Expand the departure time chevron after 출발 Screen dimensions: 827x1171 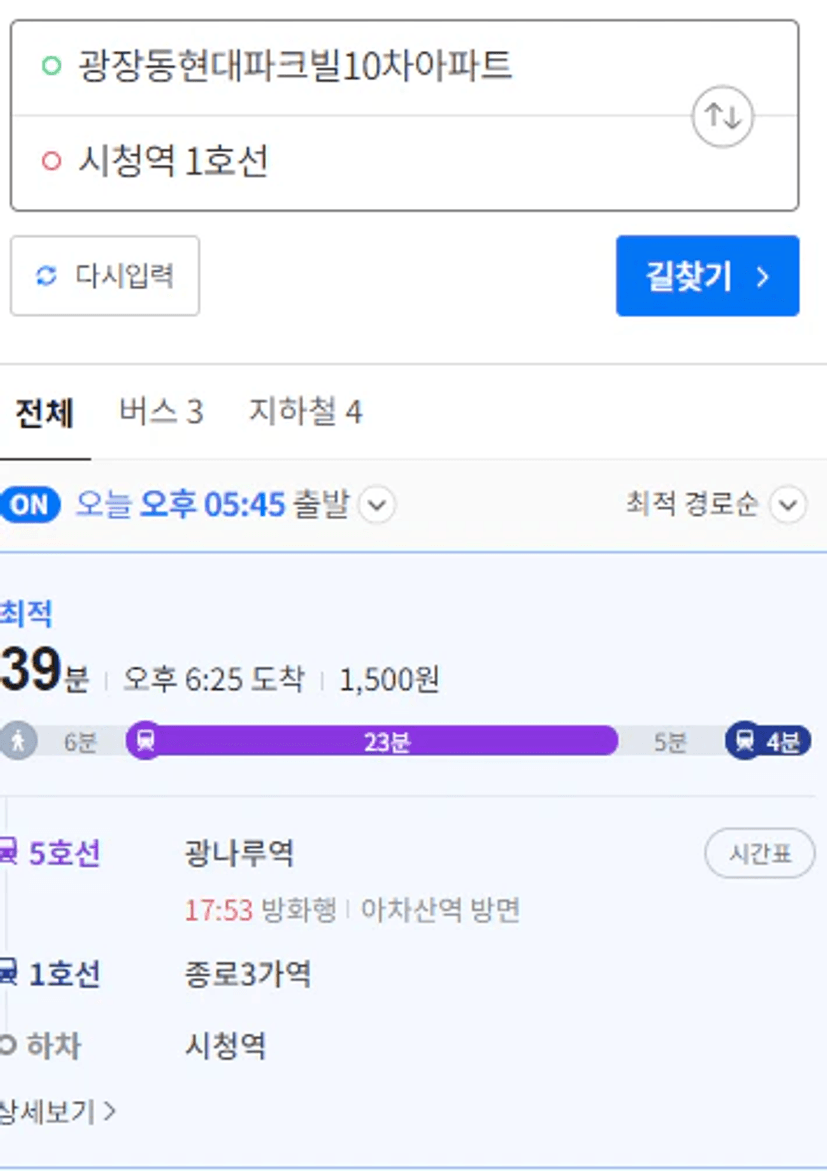377,506
